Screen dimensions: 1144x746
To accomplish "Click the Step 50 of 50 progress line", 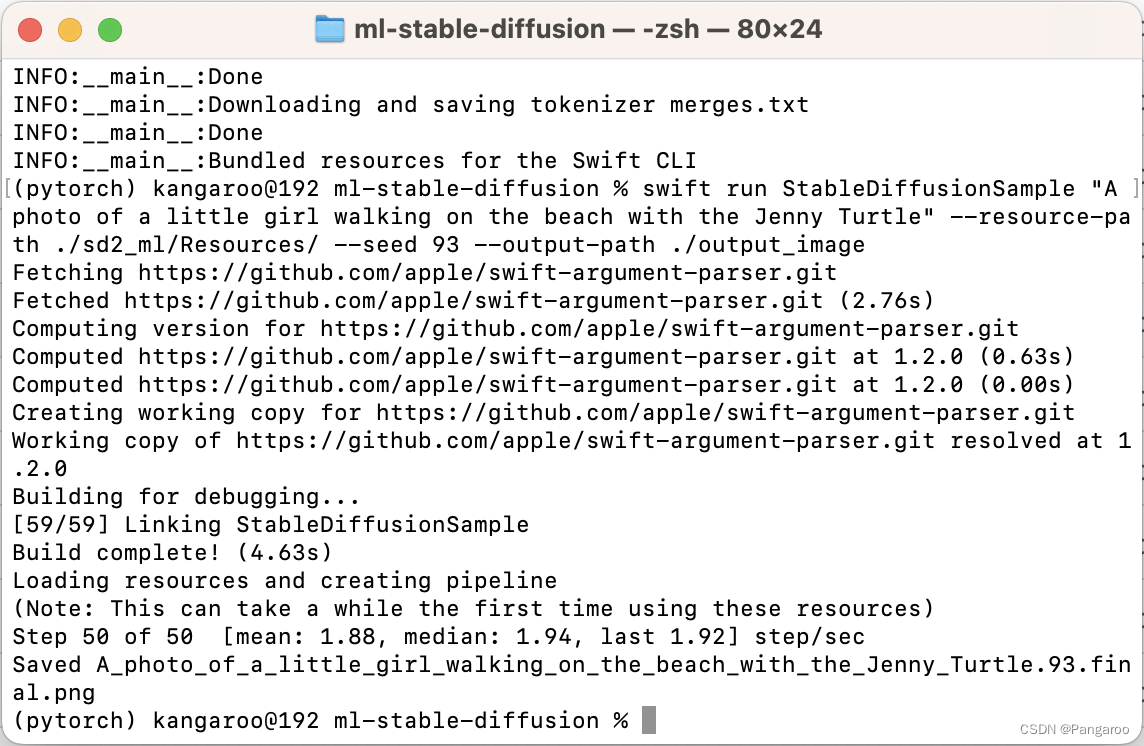I will (438, 637).
